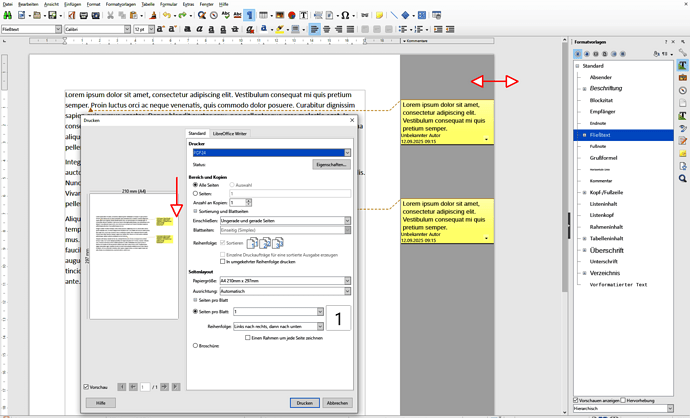Click the Insert text box icon
The width and height of the screenshot is (690, 418).
304,15
